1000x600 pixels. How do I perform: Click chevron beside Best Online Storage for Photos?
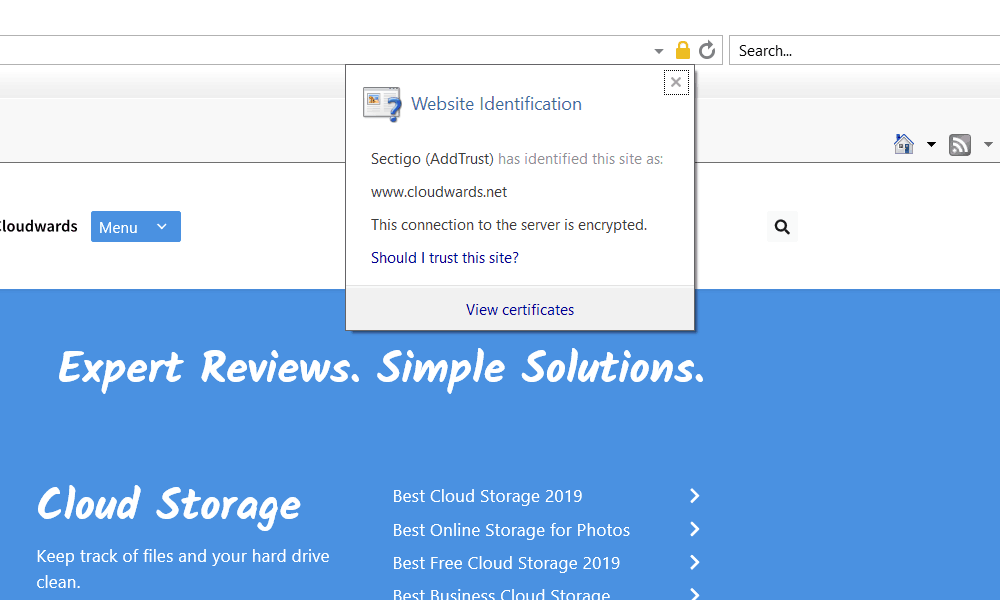(x=695, y=529)
